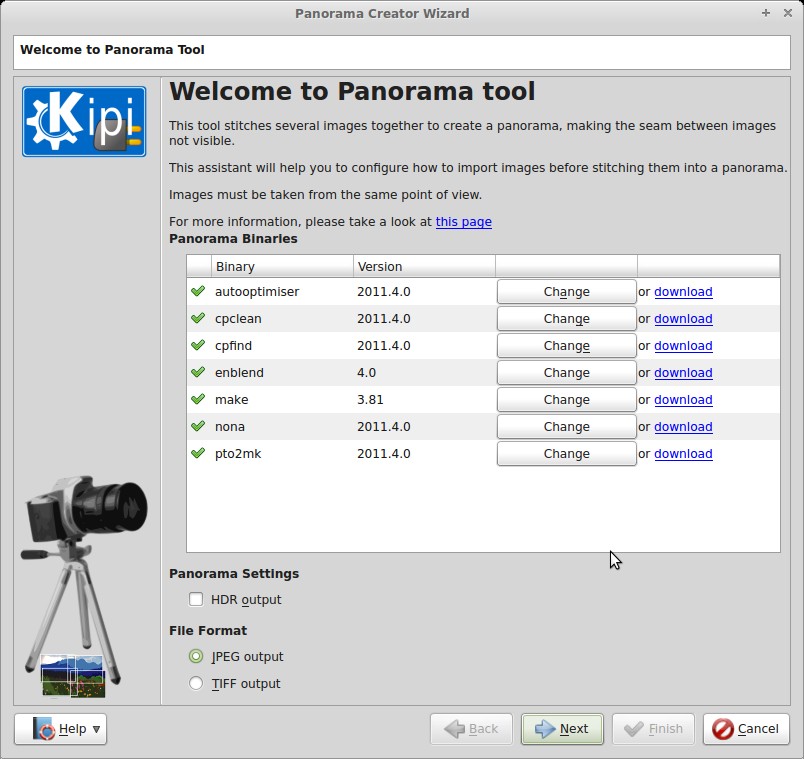Select TIFF output file format
The height and width of the screenshot is (759, 804).
tap(196, 683)
